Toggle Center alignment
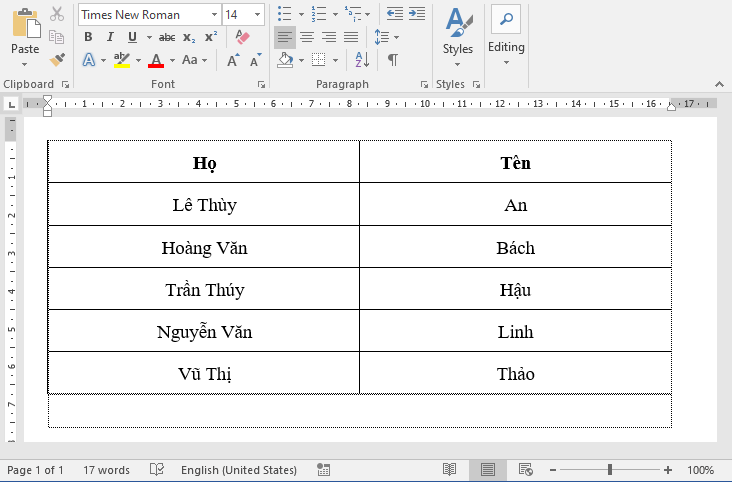 [307, 37]
